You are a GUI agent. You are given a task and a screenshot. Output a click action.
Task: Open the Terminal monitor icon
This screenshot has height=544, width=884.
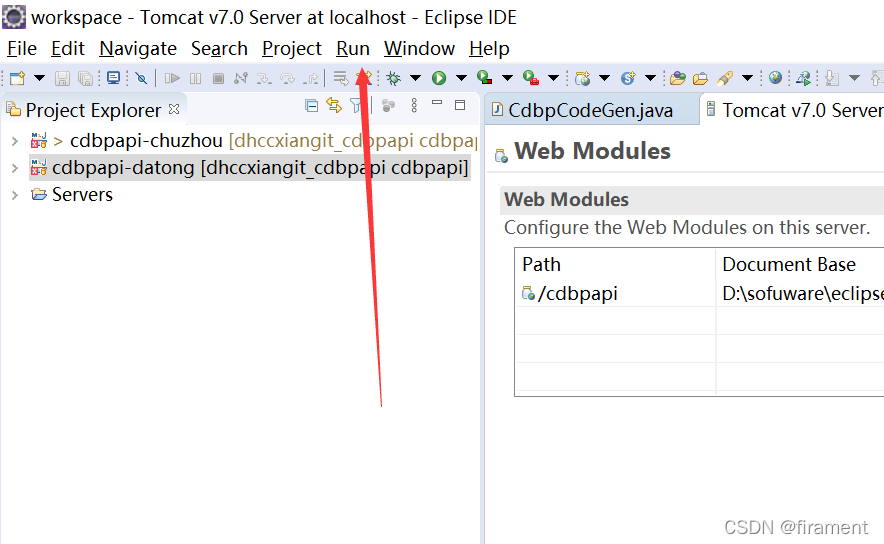tap(113, 78)
